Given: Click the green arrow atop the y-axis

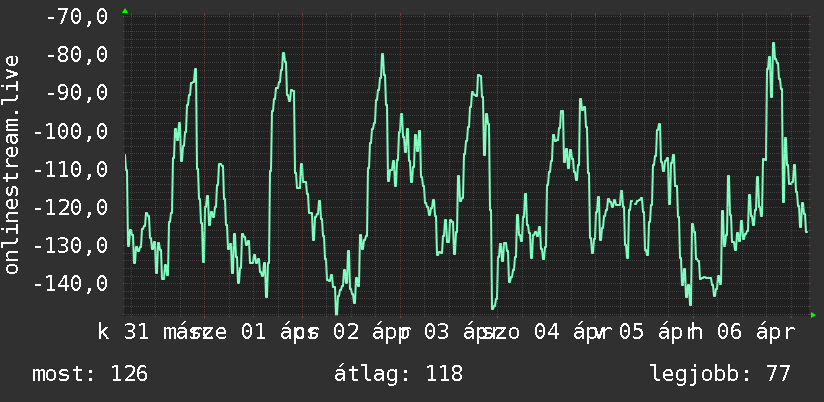Looking at the screenshot, I should 125,11.
